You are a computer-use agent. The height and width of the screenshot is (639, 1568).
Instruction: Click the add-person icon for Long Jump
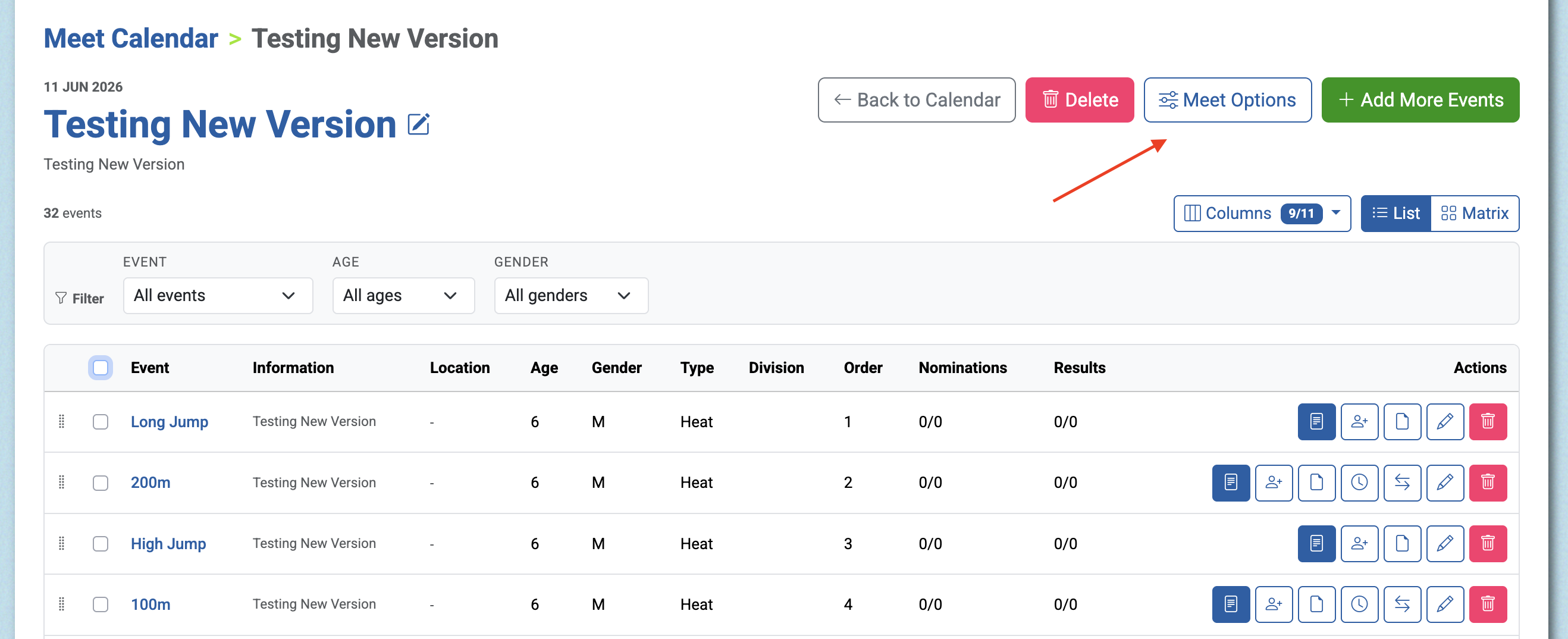(1359, 422)
